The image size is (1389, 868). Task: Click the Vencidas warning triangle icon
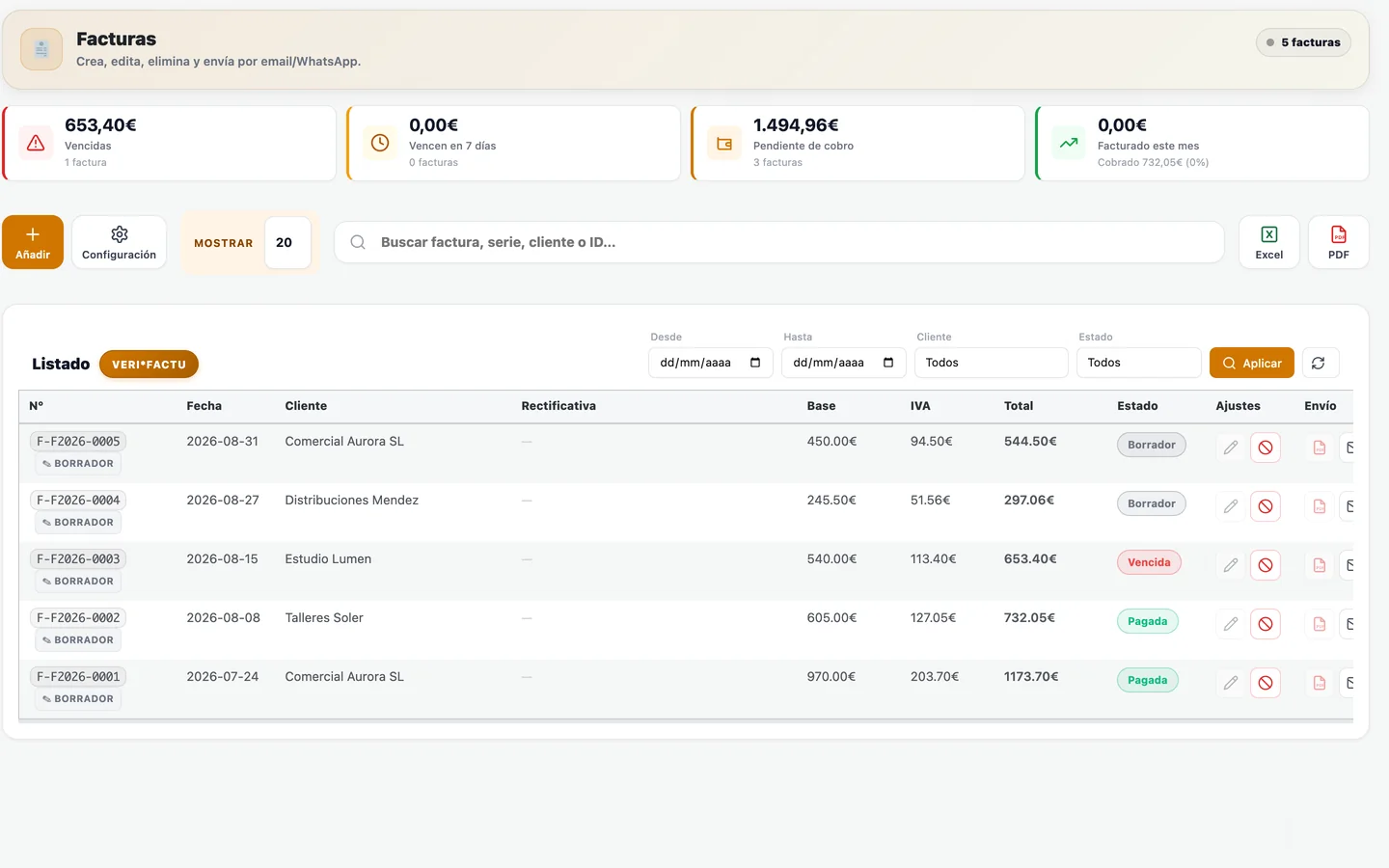(36, 143)
